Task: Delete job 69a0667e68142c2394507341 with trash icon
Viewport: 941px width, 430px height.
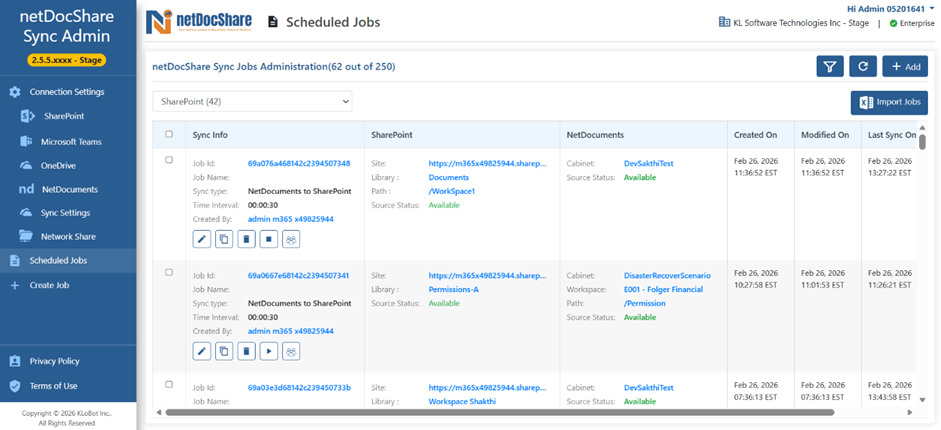Action: [247, 351]
